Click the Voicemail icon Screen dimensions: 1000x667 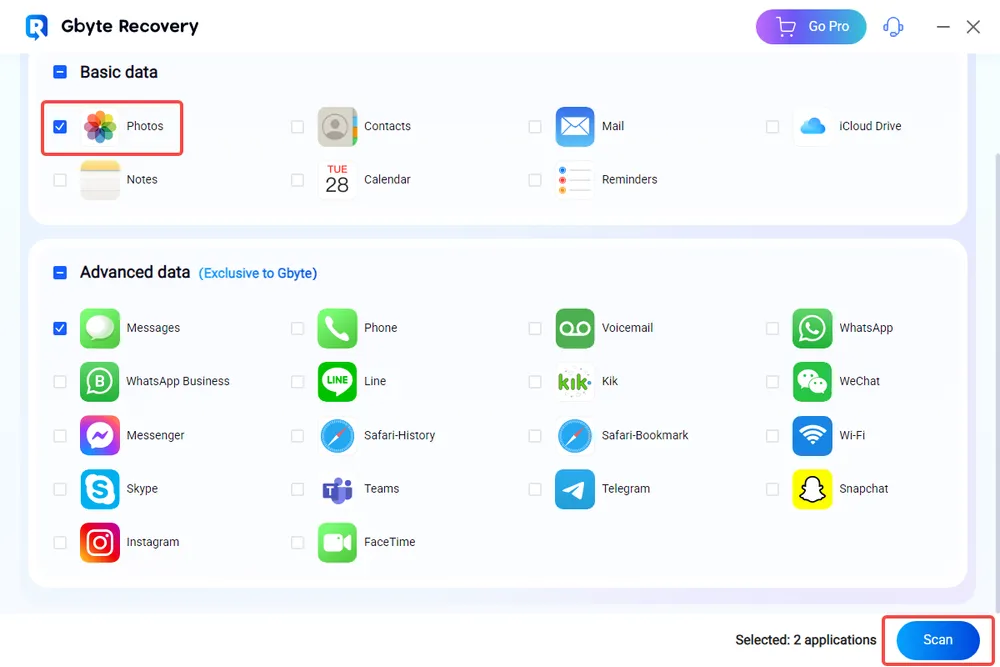click(575, 328)
